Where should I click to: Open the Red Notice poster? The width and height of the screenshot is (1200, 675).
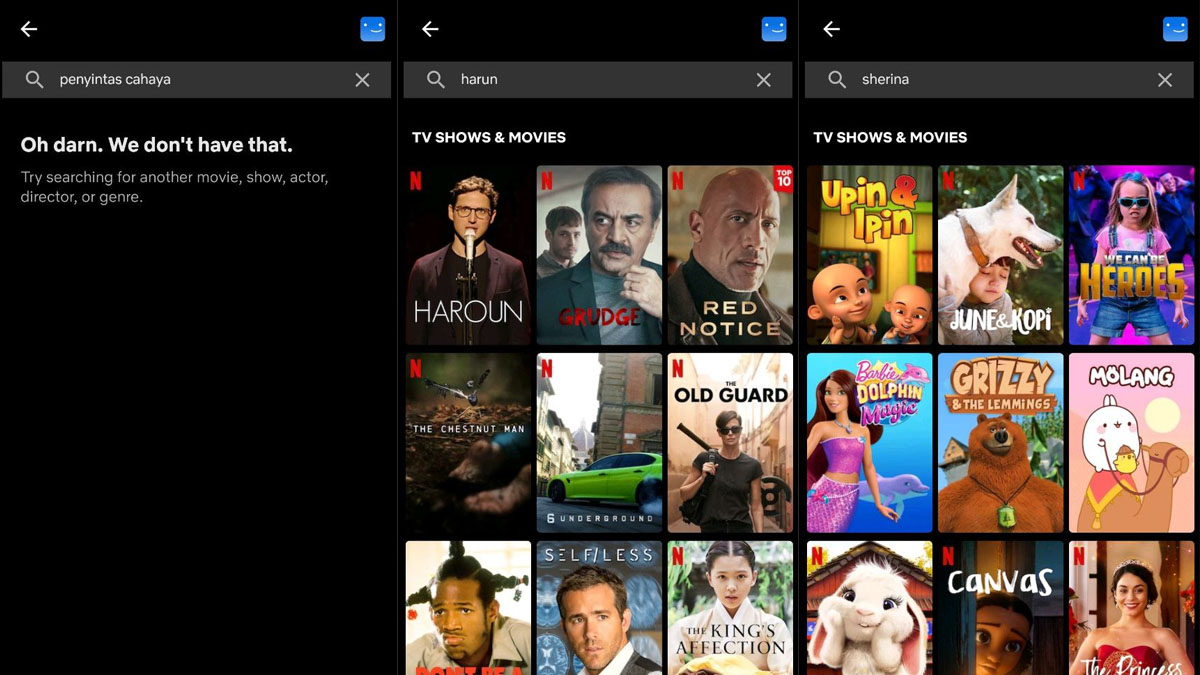[x=730, y=255]
